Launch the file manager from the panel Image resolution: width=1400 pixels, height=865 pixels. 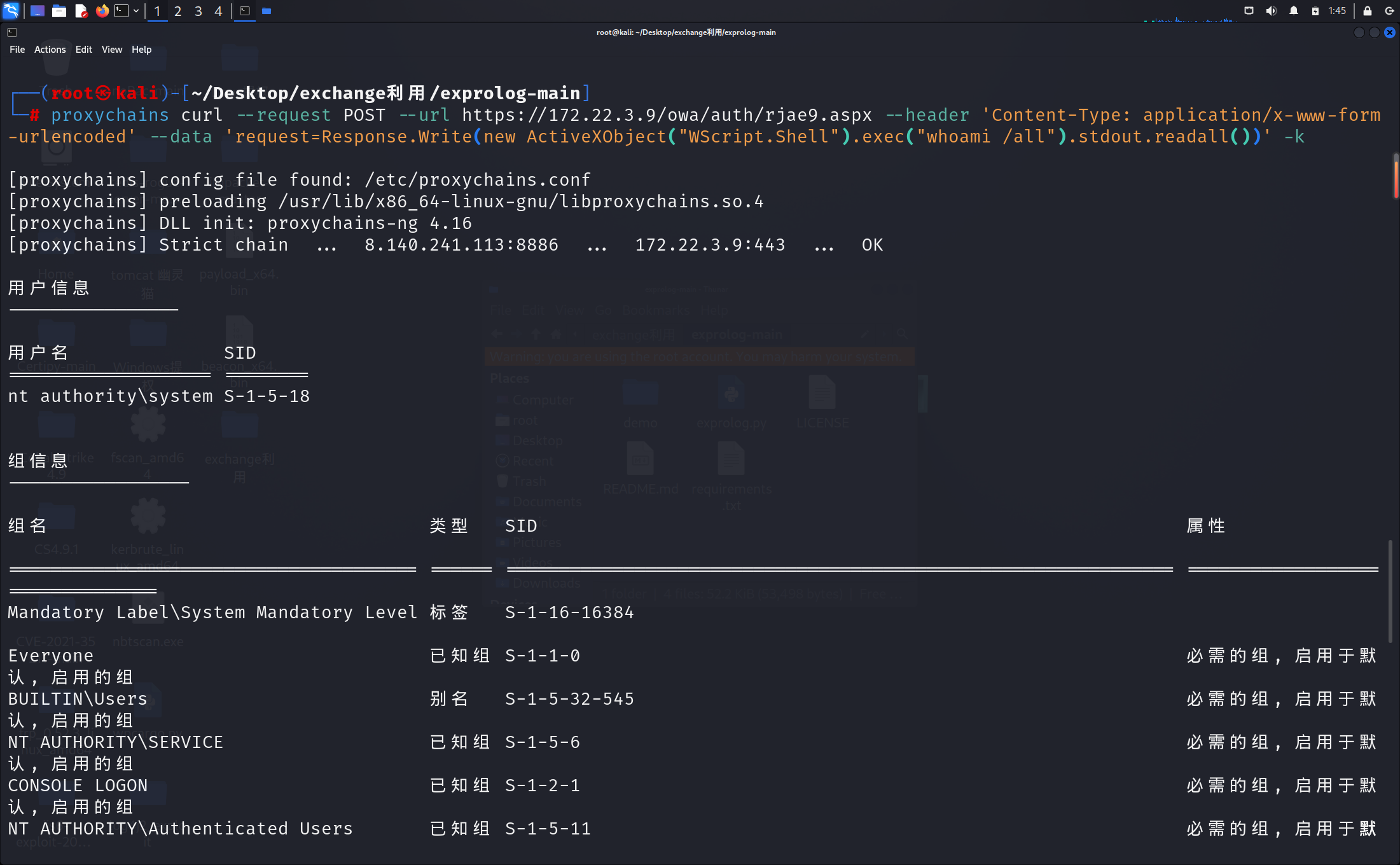pos(59,11)
